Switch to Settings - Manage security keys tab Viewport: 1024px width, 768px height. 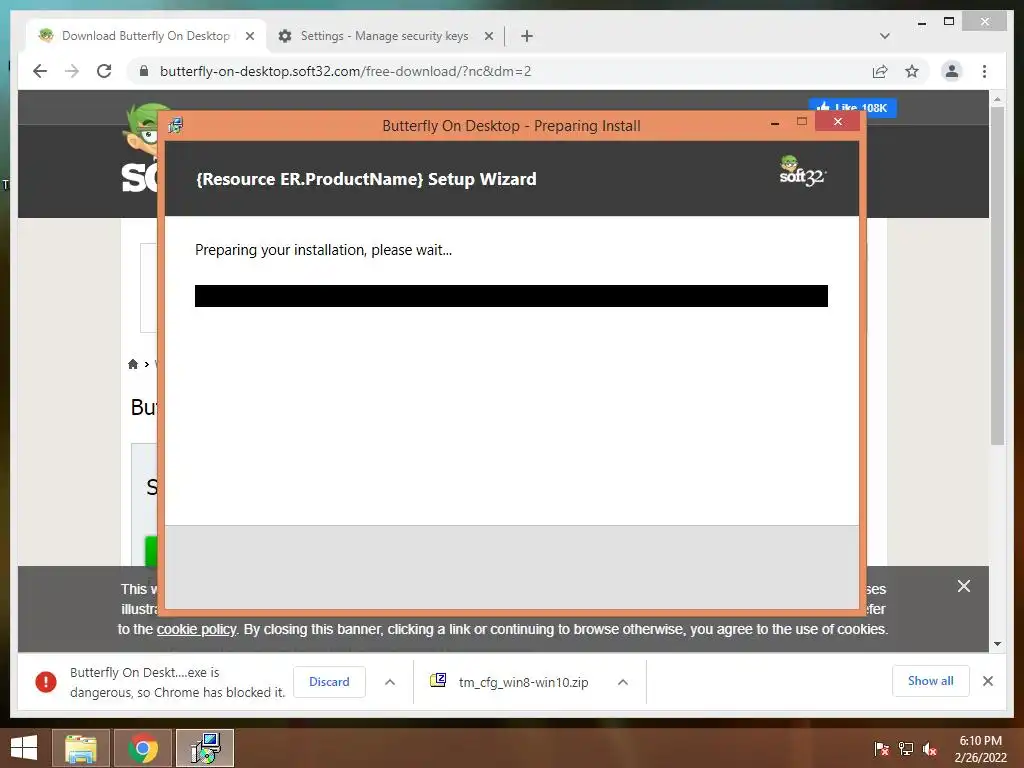click(x=384, y=36)
